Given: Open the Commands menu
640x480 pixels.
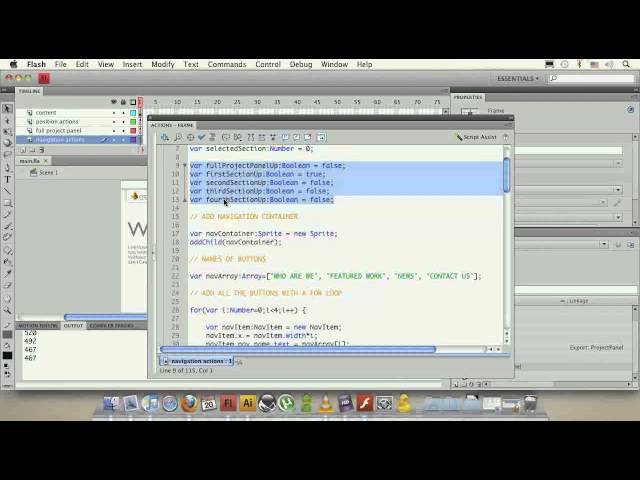Looking at the screenshot, I should tap(227, 64).
